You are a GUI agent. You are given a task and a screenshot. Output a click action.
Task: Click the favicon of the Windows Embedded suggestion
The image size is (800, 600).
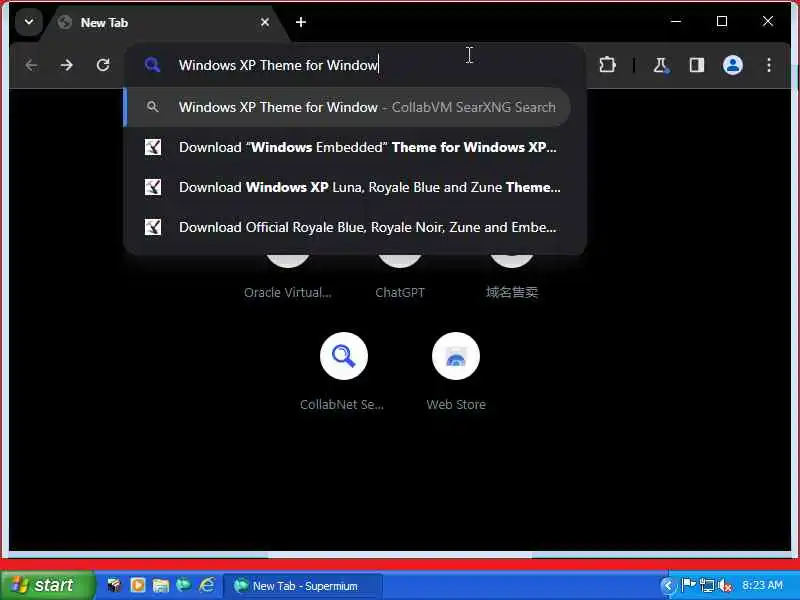(153, 147)
